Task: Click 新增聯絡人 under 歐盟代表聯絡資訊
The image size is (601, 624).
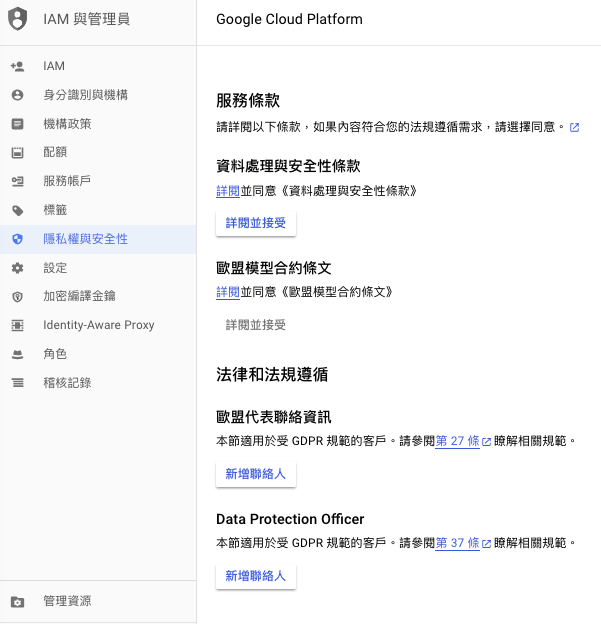Action: [256, 474]
